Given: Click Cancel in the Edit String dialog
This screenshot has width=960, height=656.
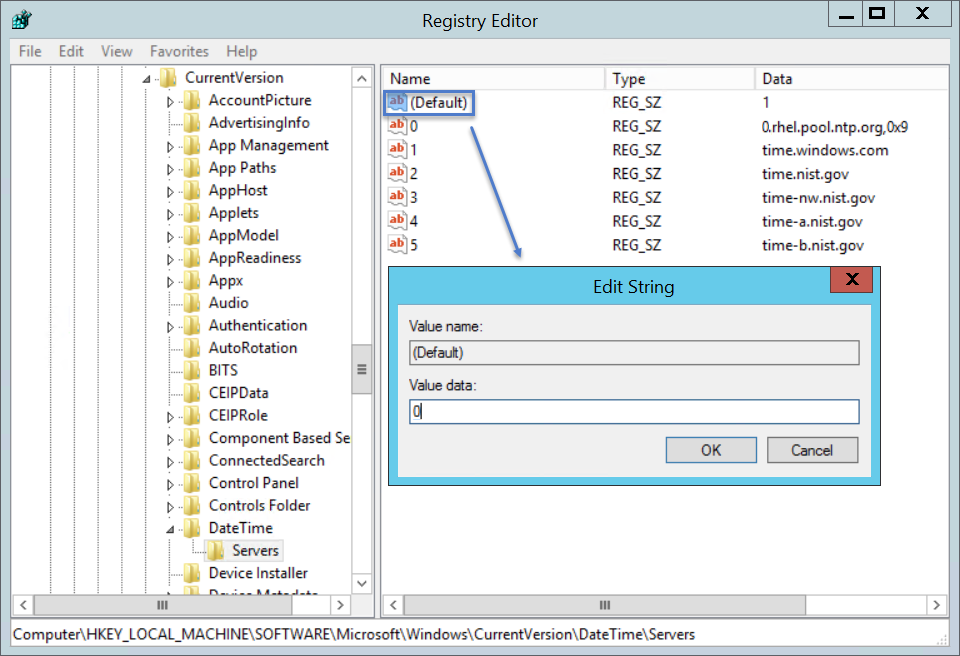Looking at the screenshot, I should click(812, 450).
